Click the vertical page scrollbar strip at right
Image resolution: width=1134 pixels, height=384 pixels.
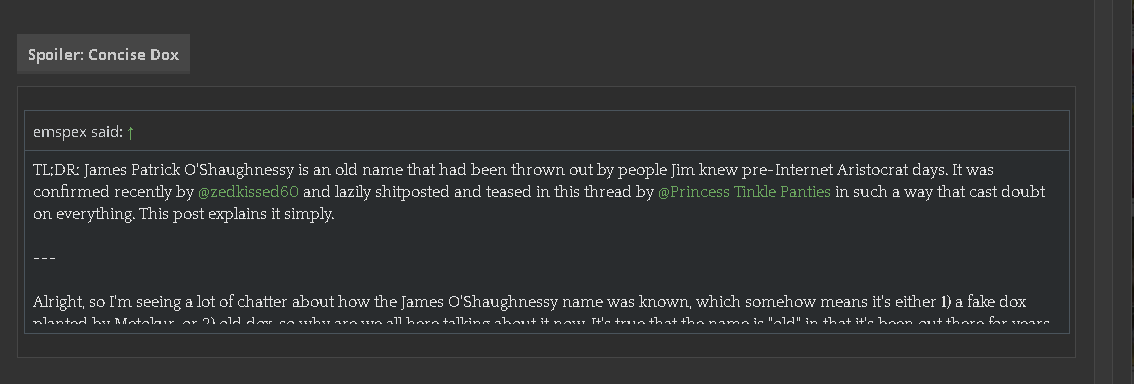tap(1102, 192)
